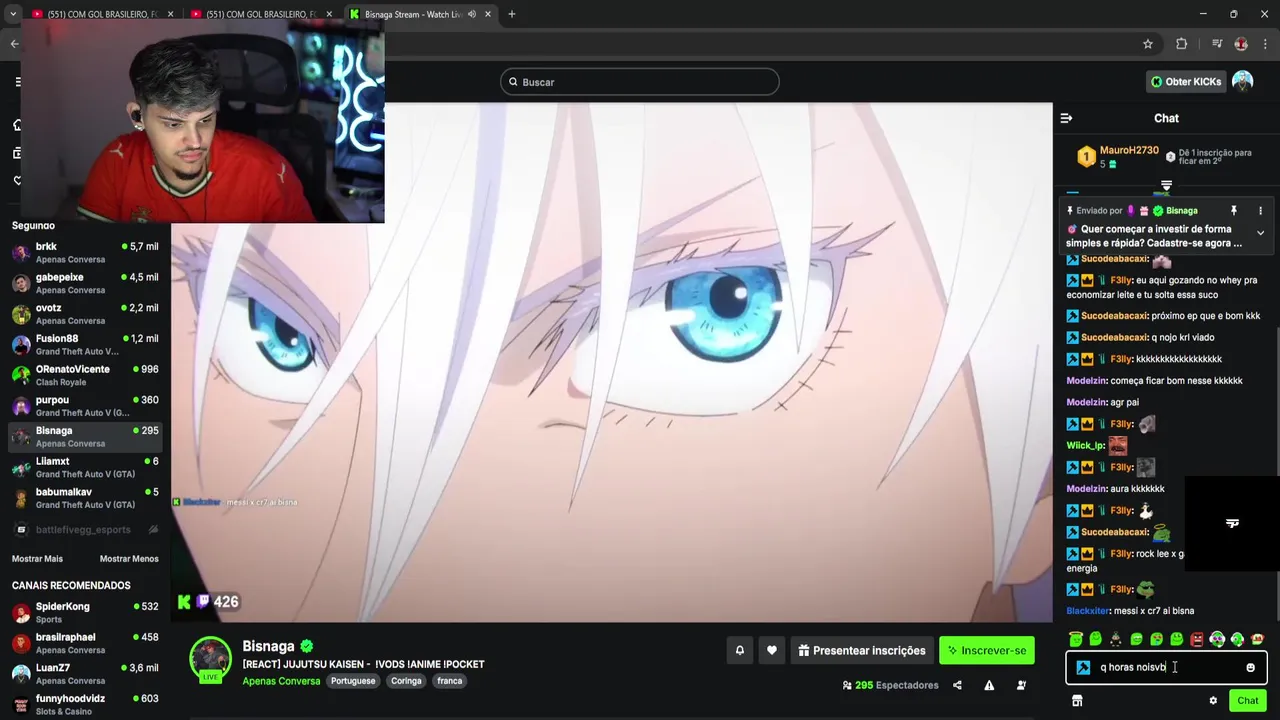This screenshot has height=720, width=1280.
Task: Open tab search dropdown arrow
Action: click(13, 14)
